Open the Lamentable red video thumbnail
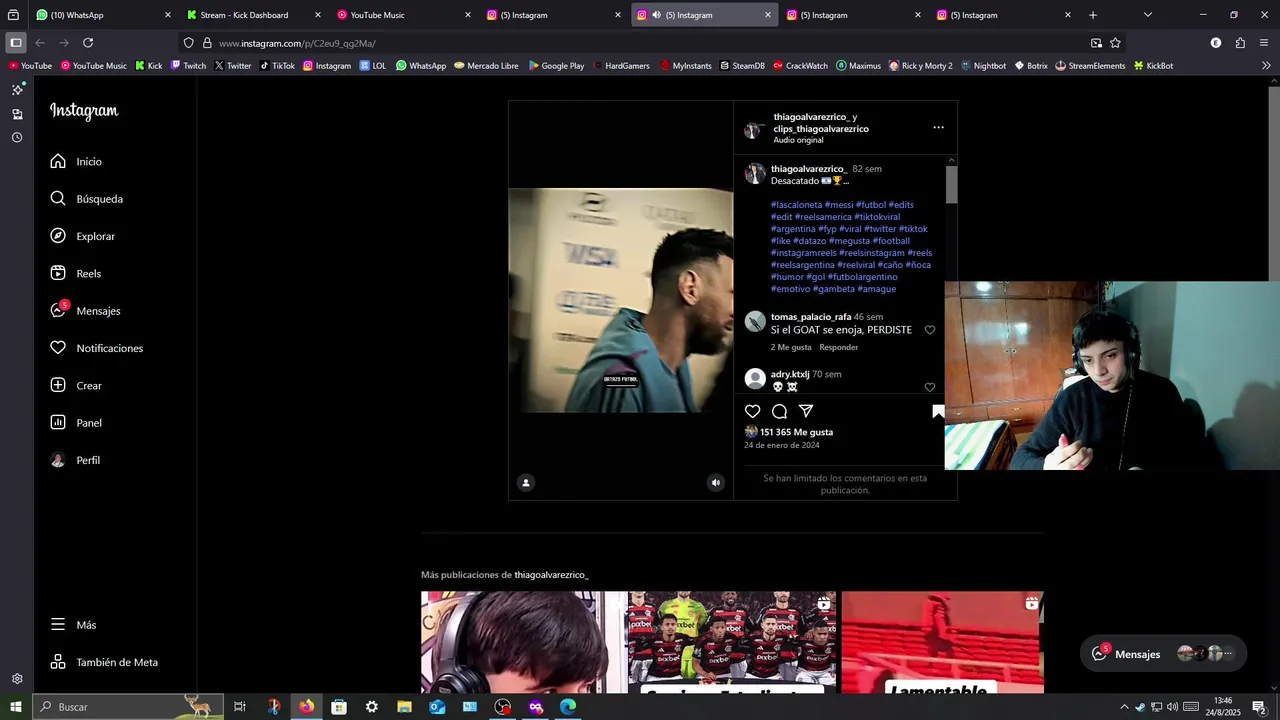1280x720 pixels. point(942,642)
